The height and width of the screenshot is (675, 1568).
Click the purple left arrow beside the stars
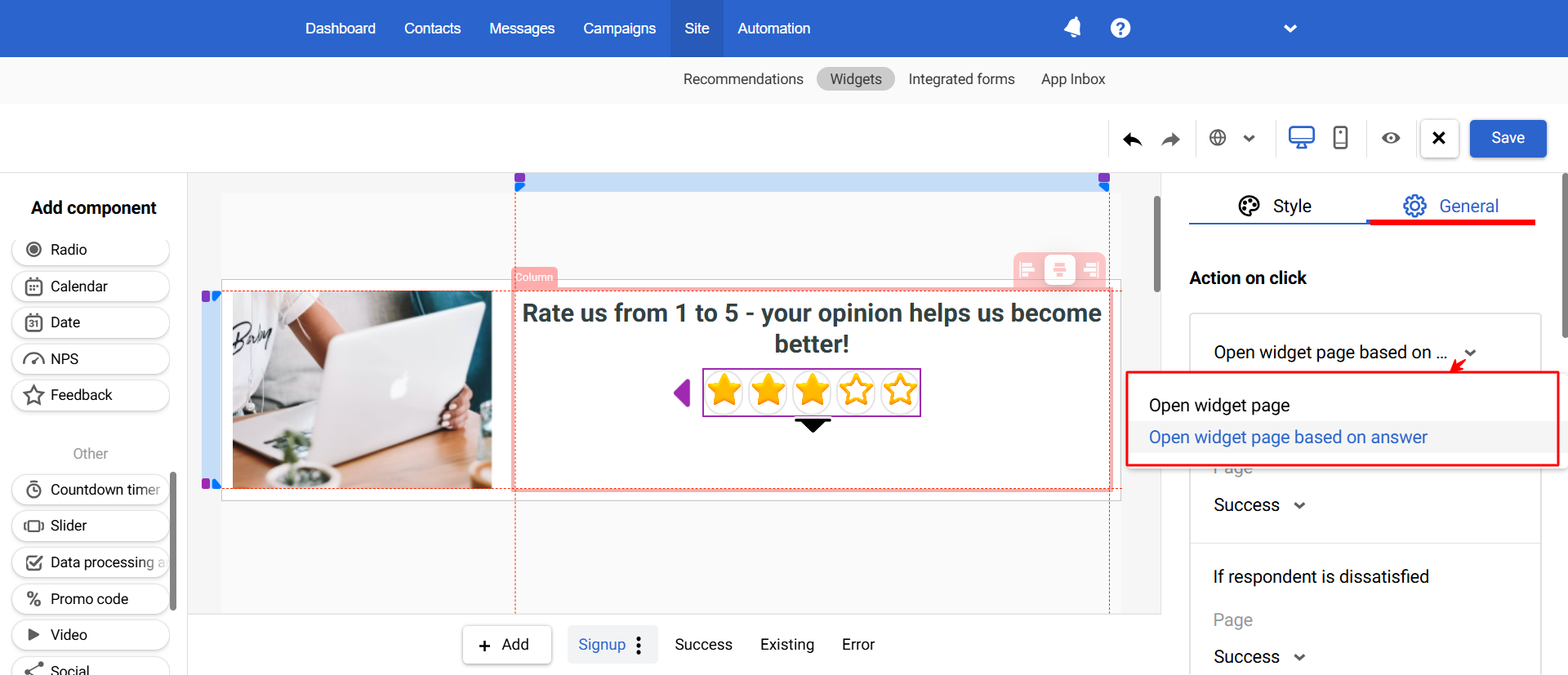[x=682, y=393]
